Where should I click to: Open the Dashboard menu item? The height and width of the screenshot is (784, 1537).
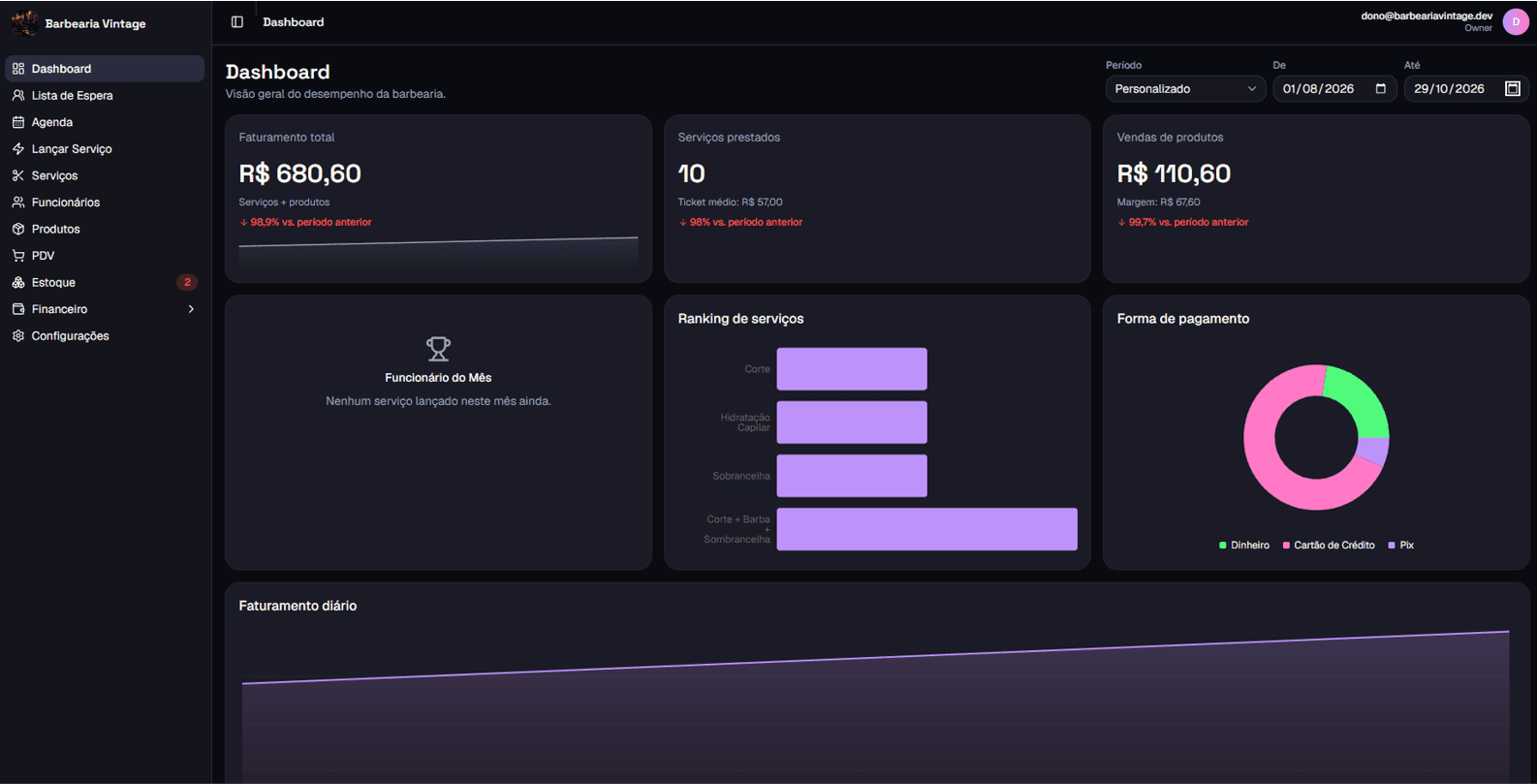[105, 69]
